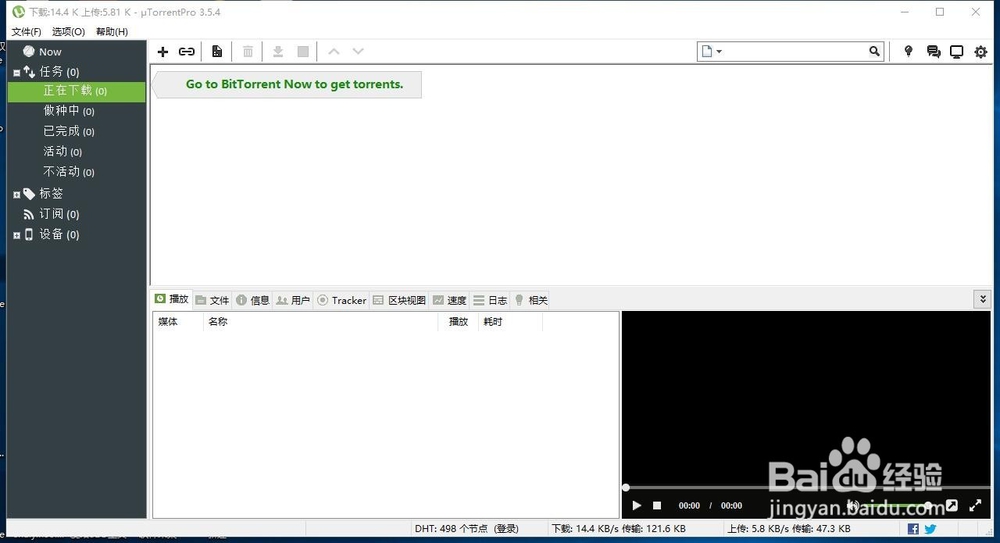Image resolution: width=1000 pixels, height=543 pixels.
Task: Expand the 标签 tree node
Action: [x=17, y=195]
